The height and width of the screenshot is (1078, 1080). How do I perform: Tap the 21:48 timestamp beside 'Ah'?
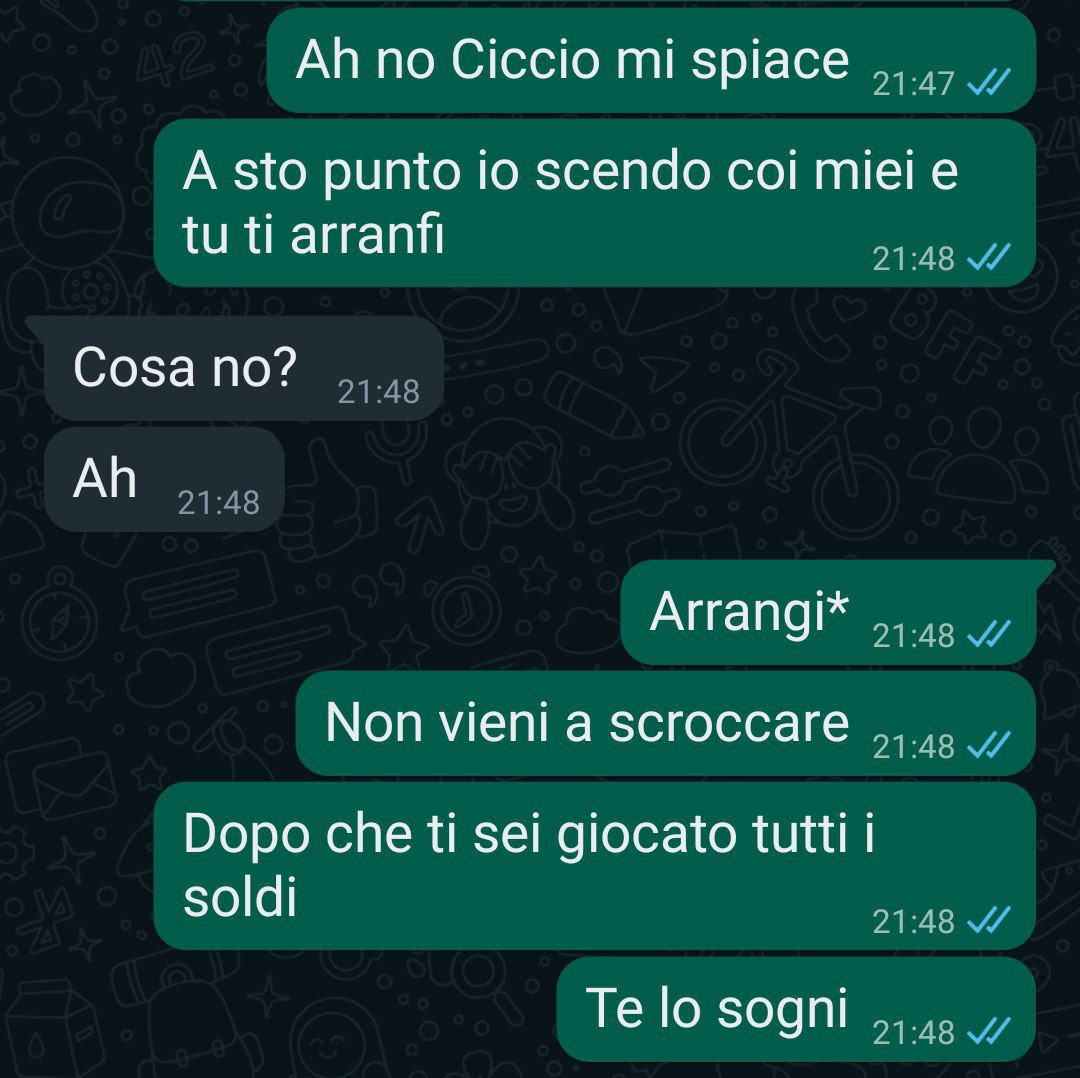point(219,503)
